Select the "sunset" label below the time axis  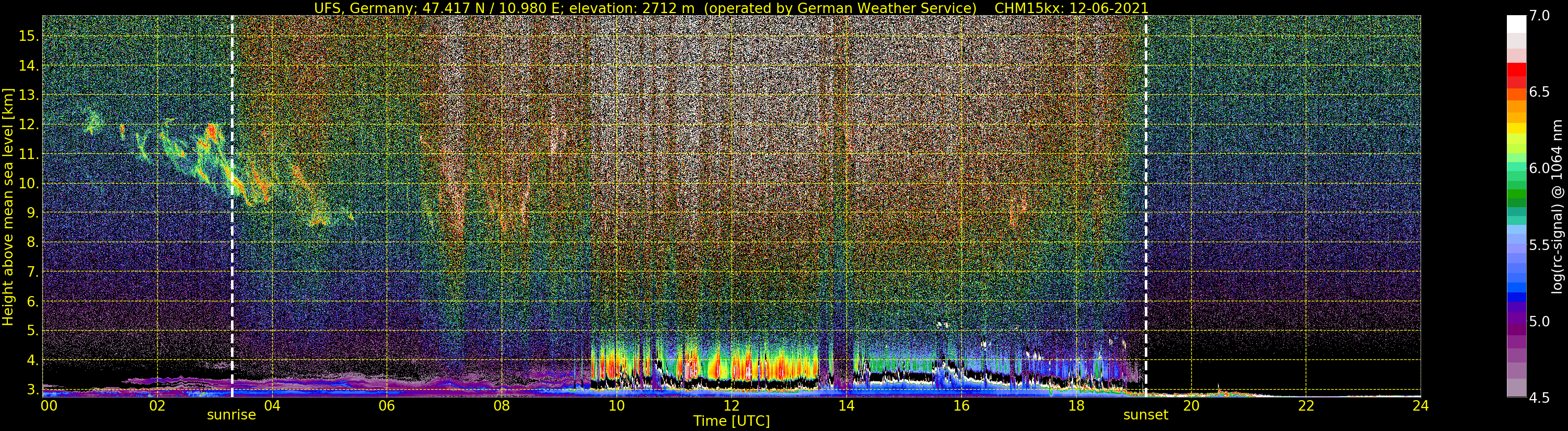pyautogui.click(x=1146, y=415)
